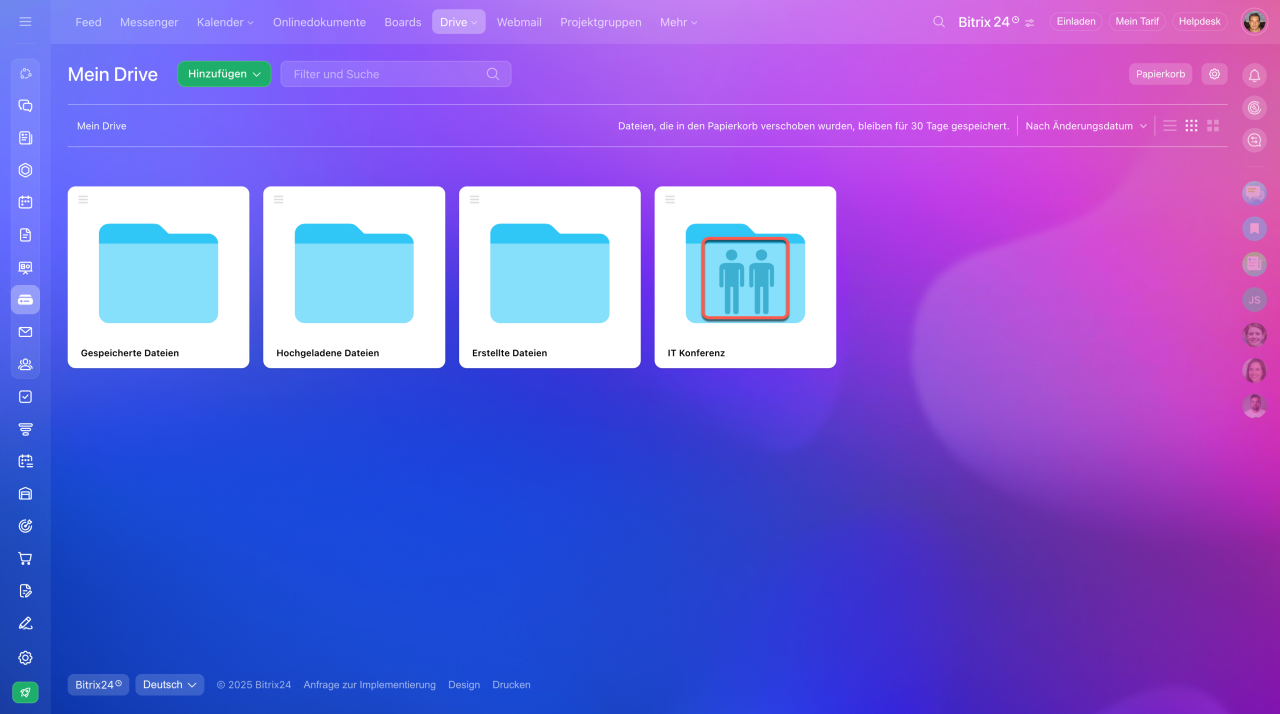Click the search magnifier in top bar

[x=938, y=22]
